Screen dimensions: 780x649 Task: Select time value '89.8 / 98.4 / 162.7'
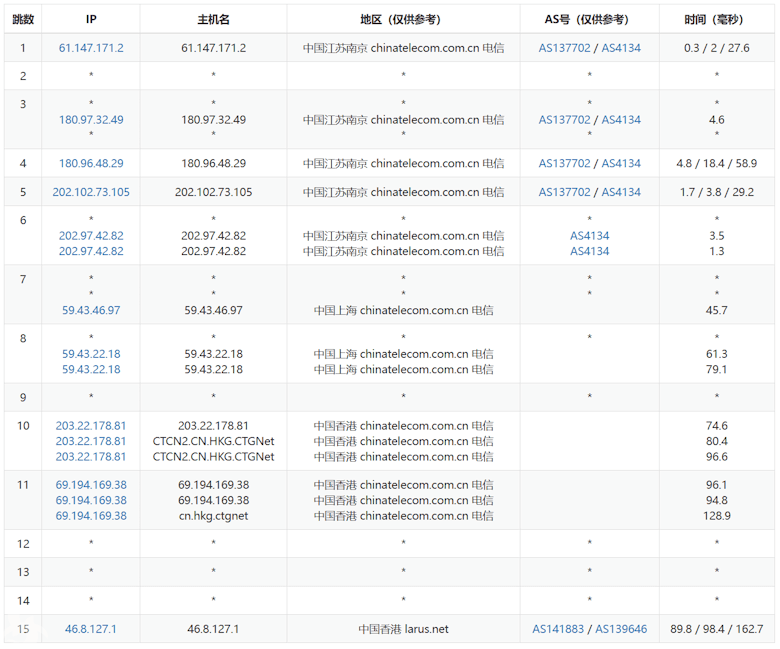[717, 629]
